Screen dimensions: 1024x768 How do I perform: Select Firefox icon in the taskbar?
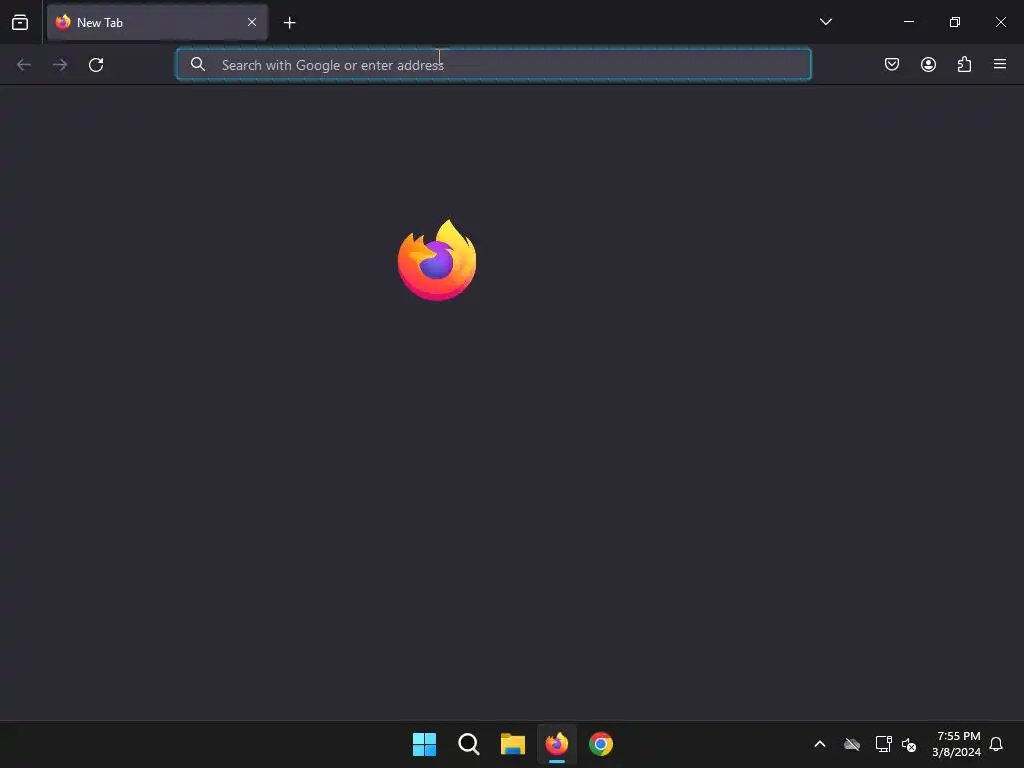click(556, 744)
